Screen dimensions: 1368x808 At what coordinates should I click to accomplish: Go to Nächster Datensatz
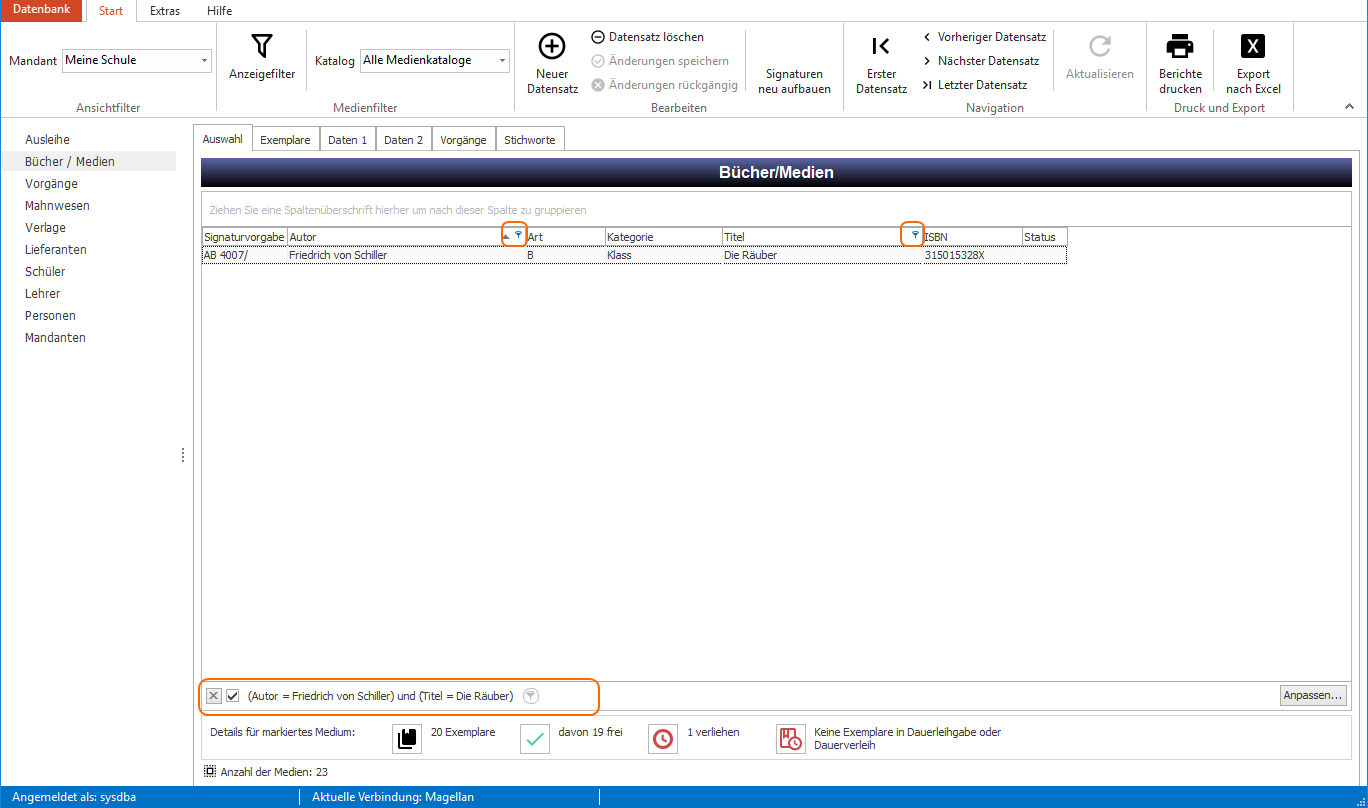[981, 61]
